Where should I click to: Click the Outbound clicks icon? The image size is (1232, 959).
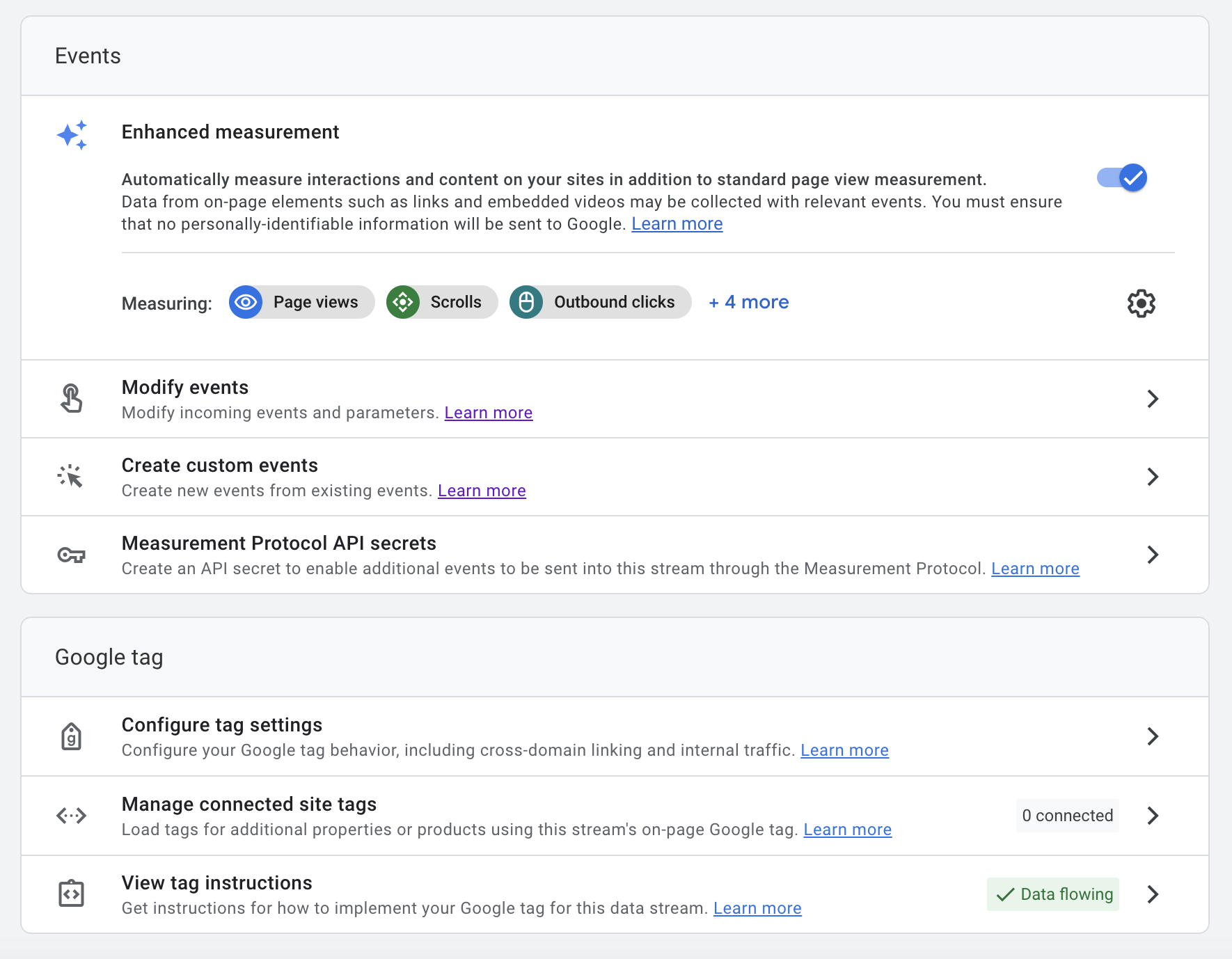coord(527,302)
